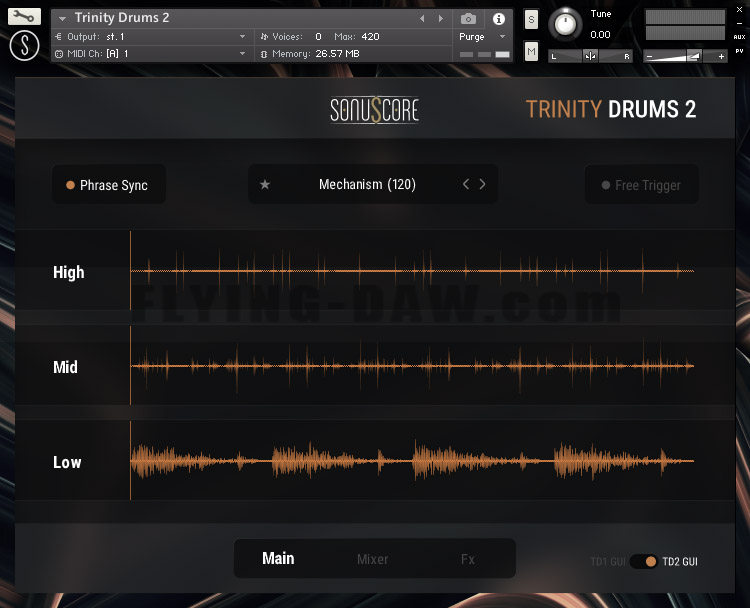Click the High waveform display

click(412, 271)
